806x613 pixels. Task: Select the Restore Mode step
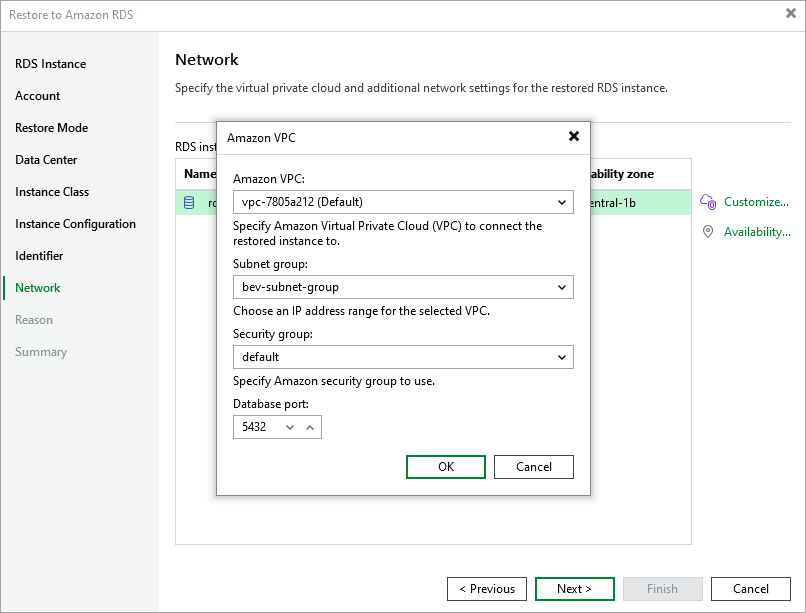[x=51, y=128]
